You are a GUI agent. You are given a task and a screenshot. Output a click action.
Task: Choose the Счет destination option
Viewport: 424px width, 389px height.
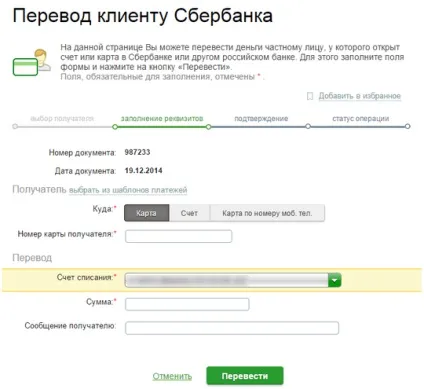click(x=189, y=213)
